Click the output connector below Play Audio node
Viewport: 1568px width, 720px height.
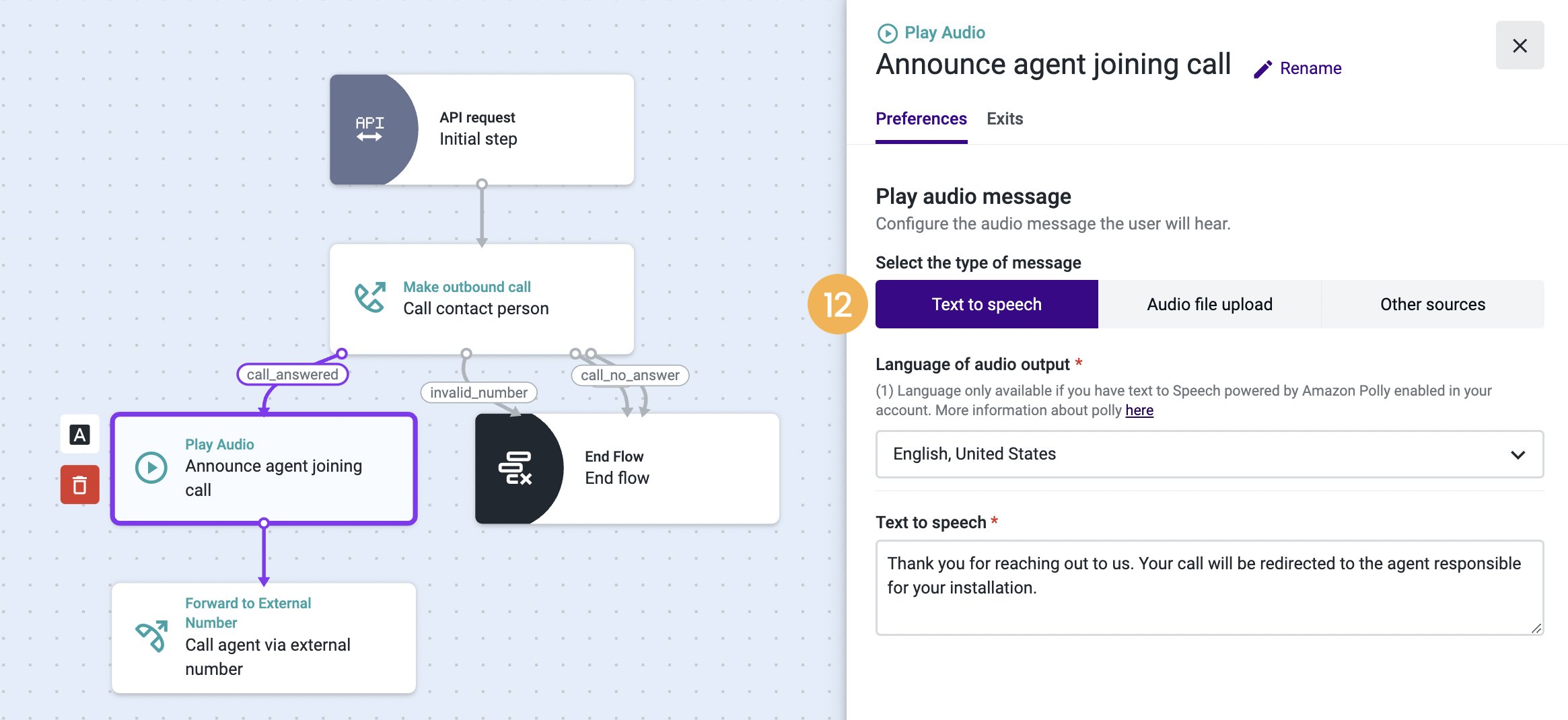264,523
